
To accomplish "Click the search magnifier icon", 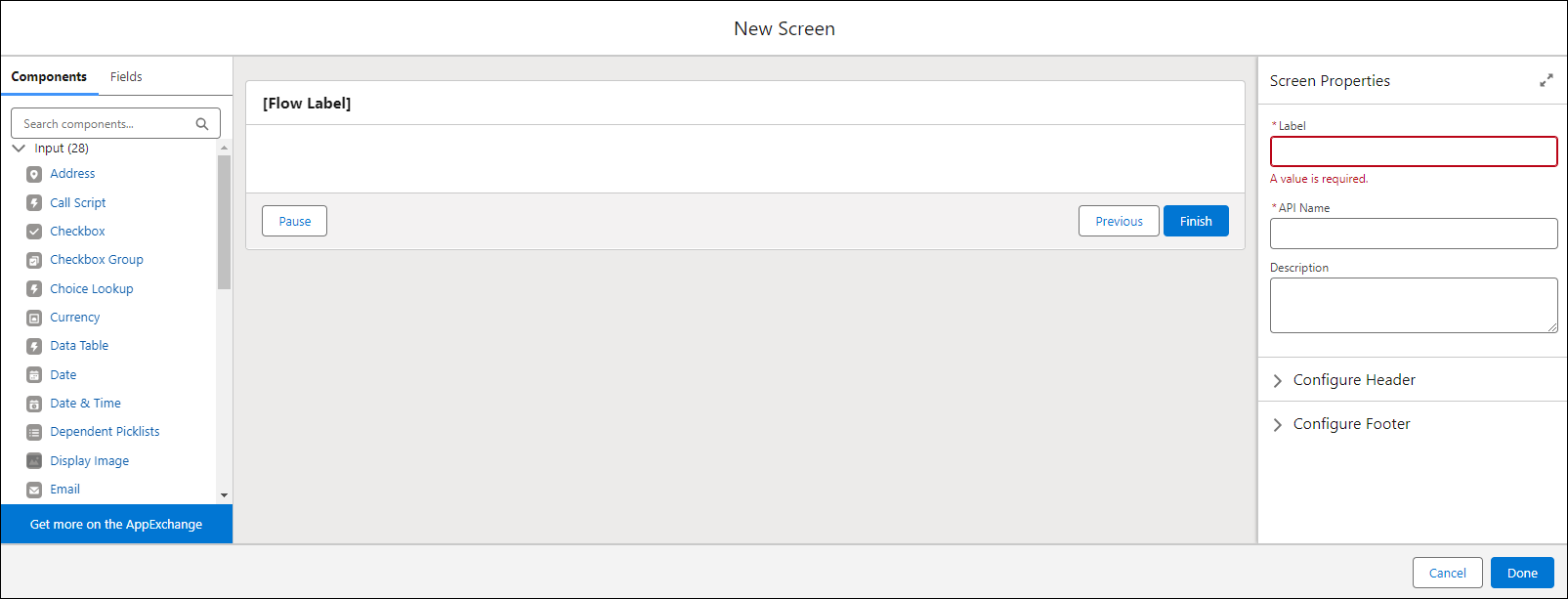I will [202, 124].
